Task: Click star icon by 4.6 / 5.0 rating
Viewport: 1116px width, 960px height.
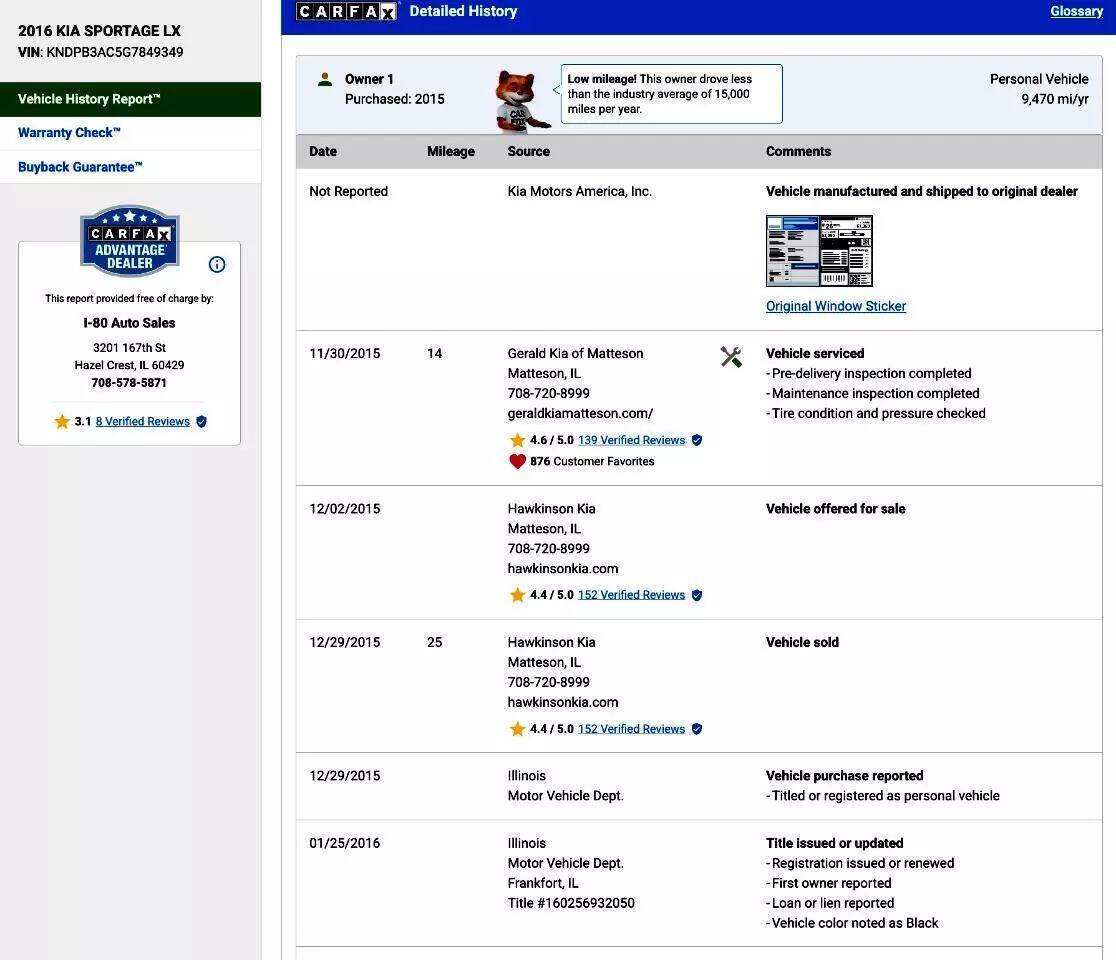Action: (x=517, y=440)
